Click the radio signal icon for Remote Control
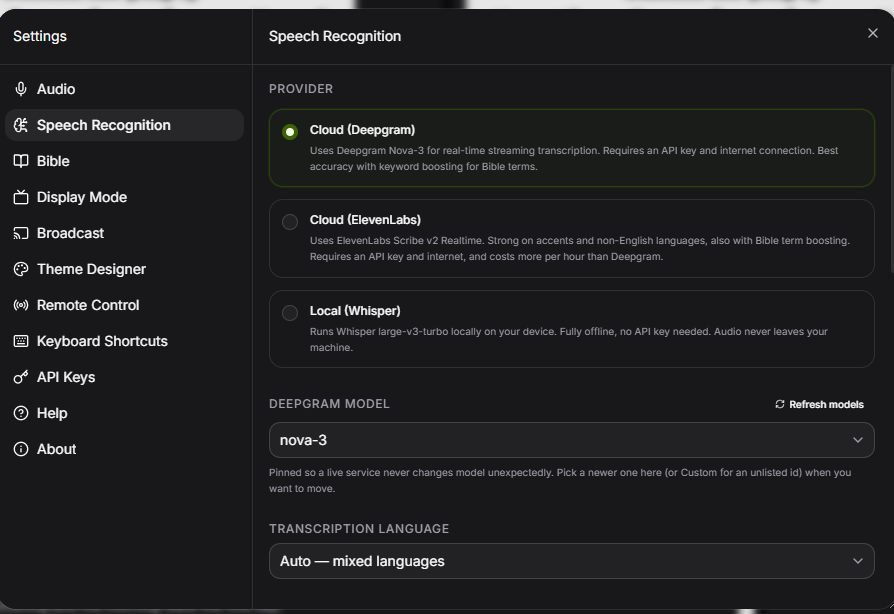This screenshot has width=894, height=614. pyautogui.click(x=21, y=305)
